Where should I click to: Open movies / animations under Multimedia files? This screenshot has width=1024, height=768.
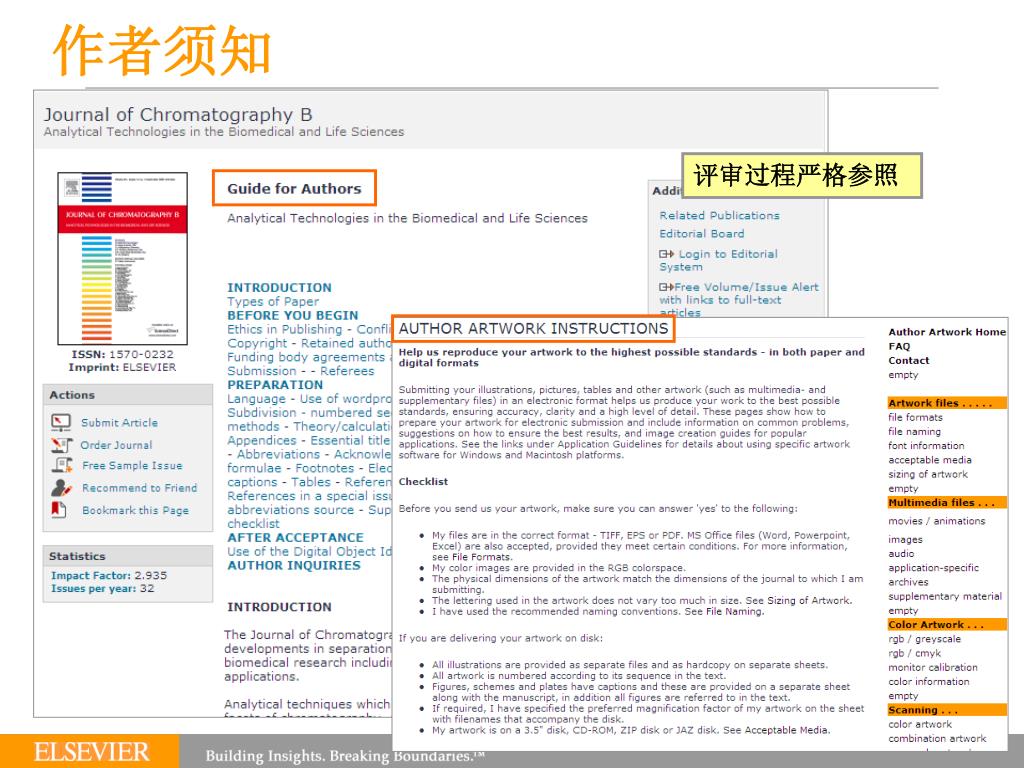[936, 521]
